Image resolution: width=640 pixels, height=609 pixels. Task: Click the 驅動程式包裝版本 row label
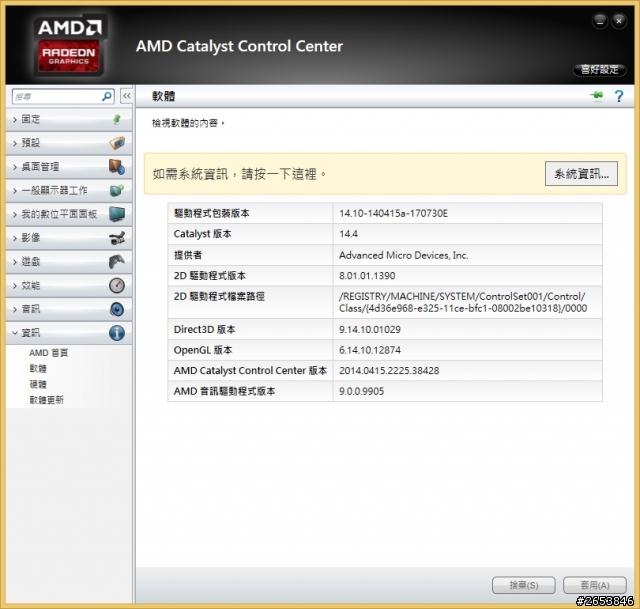[211, 213]
